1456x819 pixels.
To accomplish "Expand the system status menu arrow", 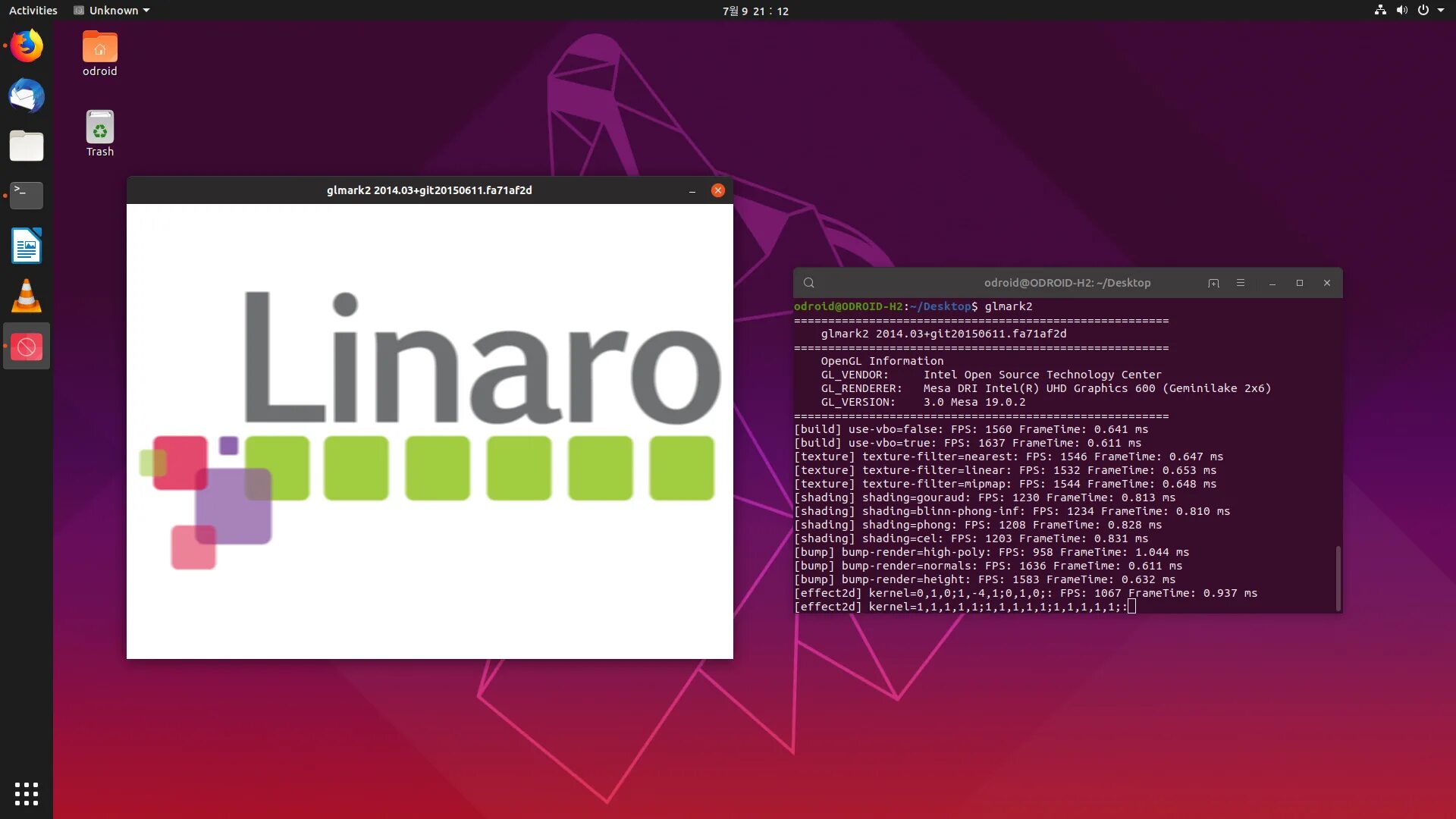I will click(1441, 11).
